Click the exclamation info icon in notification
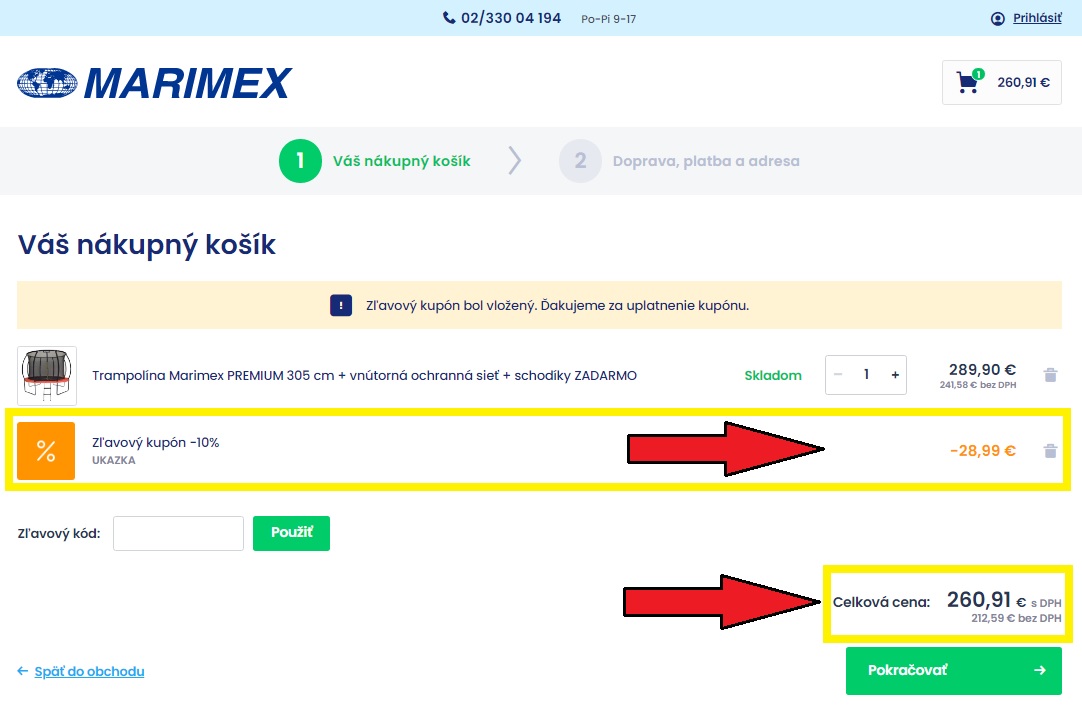The image size is (1082, 711). 341,305
